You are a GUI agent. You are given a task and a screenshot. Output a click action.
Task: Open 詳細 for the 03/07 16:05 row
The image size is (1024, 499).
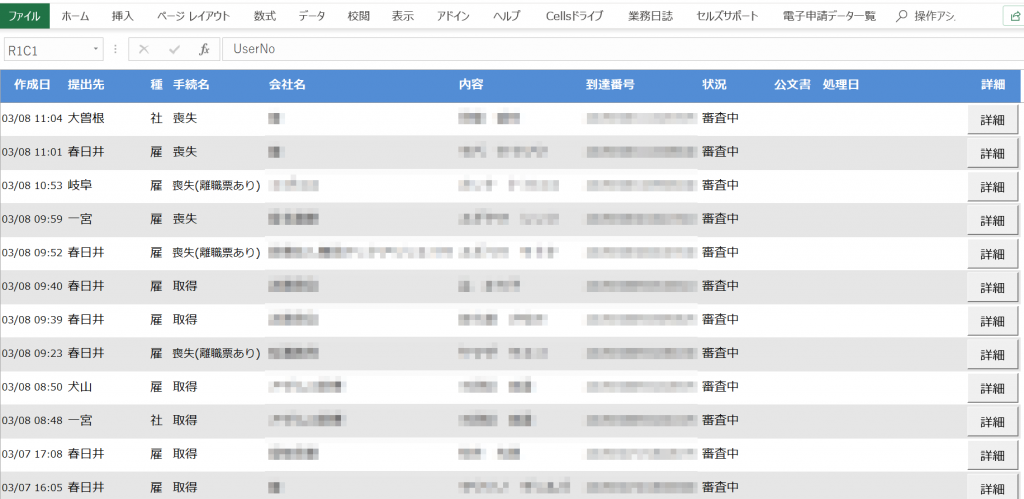pos(993,489)
